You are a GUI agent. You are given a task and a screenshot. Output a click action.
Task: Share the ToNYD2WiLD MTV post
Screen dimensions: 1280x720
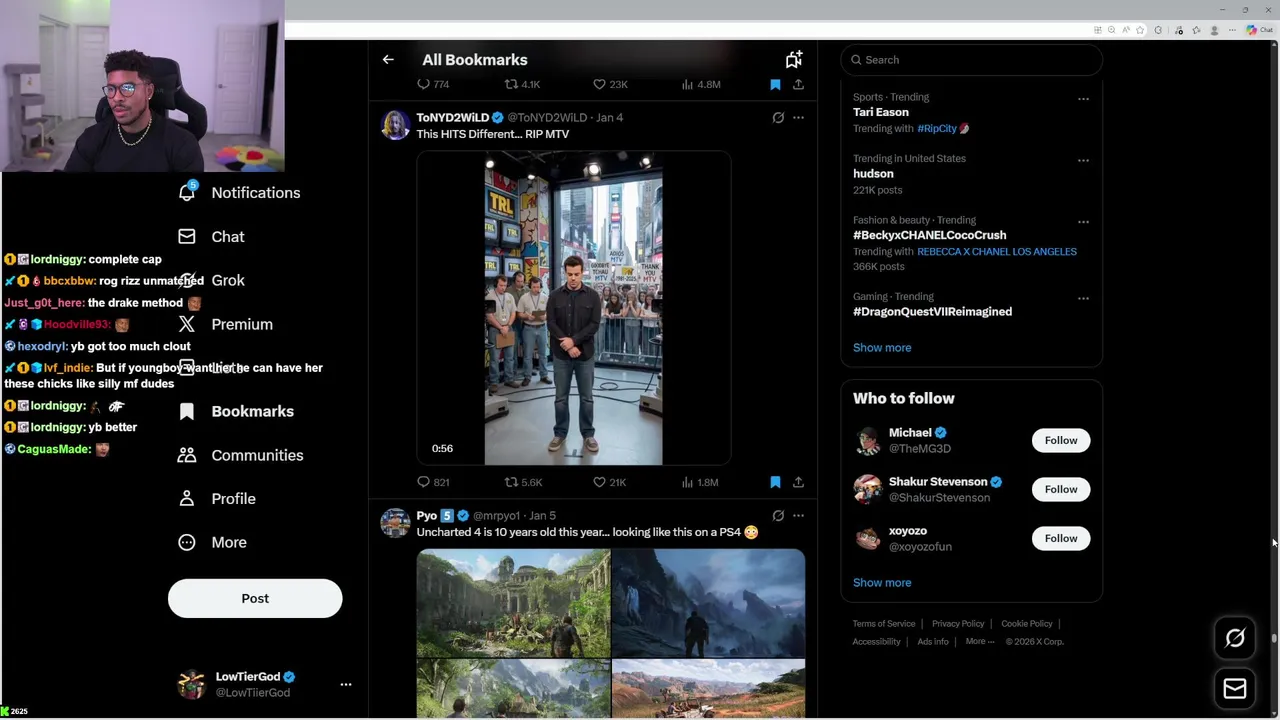pyautogui.click(x=798, y=482)
